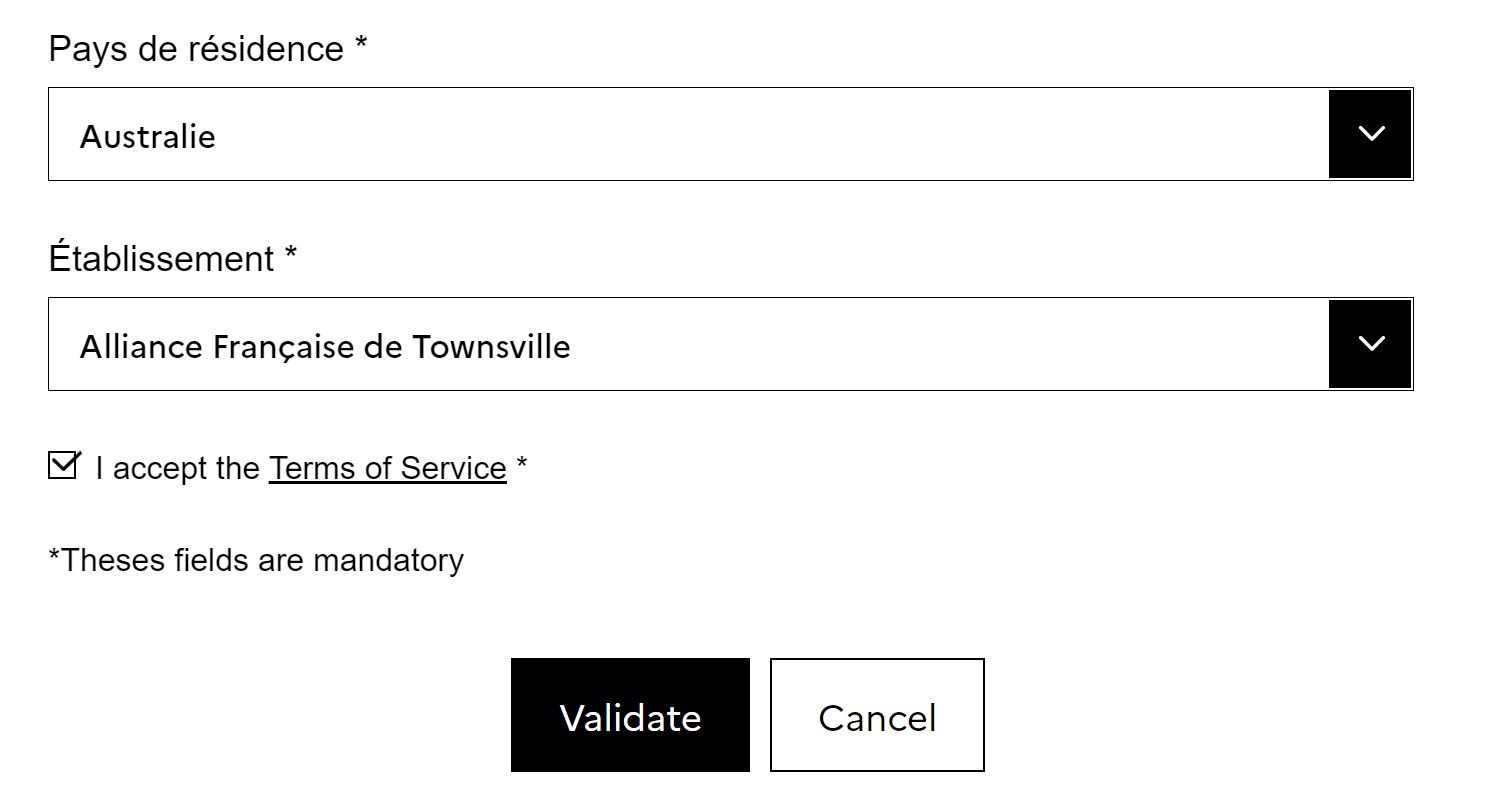
Task: Select the "Alliance Française de Townsville" value text
Action: (325, 347)
